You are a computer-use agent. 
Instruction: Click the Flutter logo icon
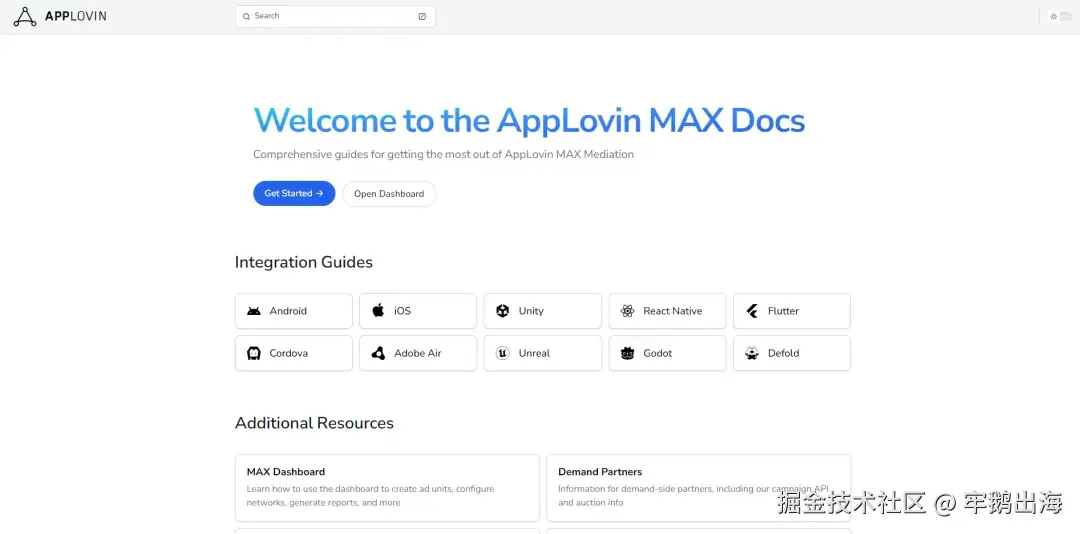[x=752, y=311]
